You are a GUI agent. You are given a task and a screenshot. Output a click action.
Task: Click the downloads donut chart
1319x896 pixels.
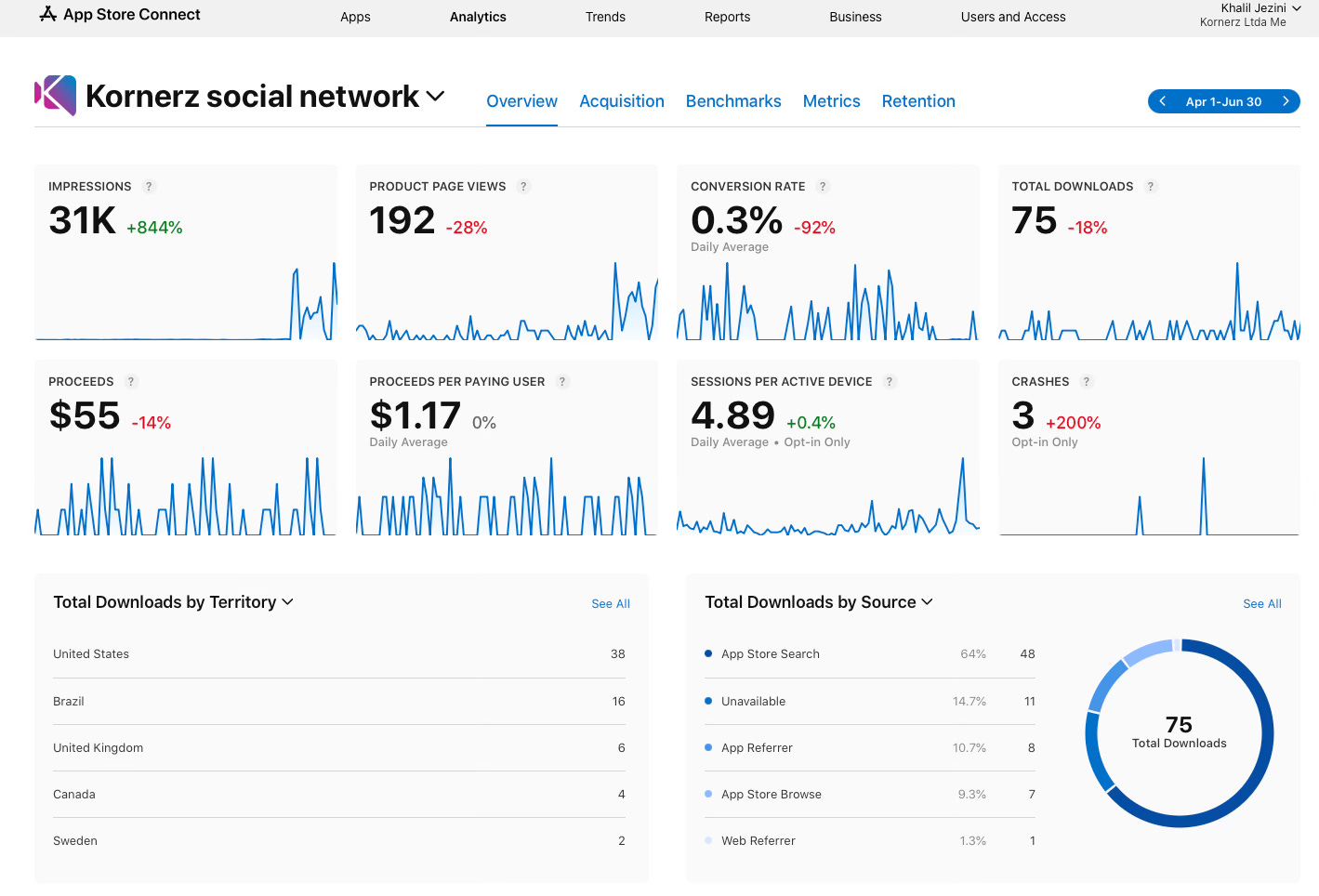click(1179, 733)
